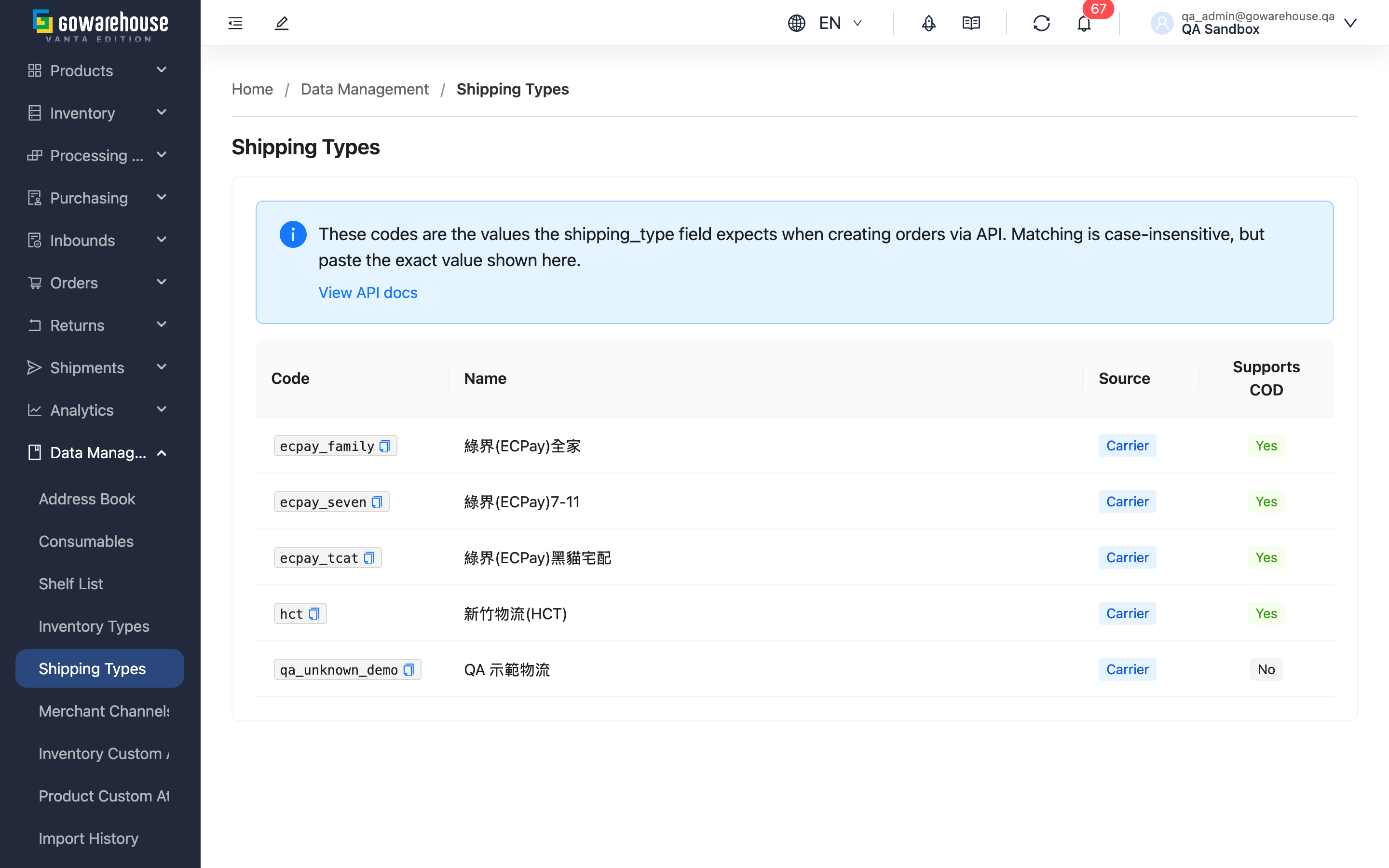Image resolution: width=1389 pixels, height=868 pixels.
Task: Click the View API docs link
Action: pos(368,293)
